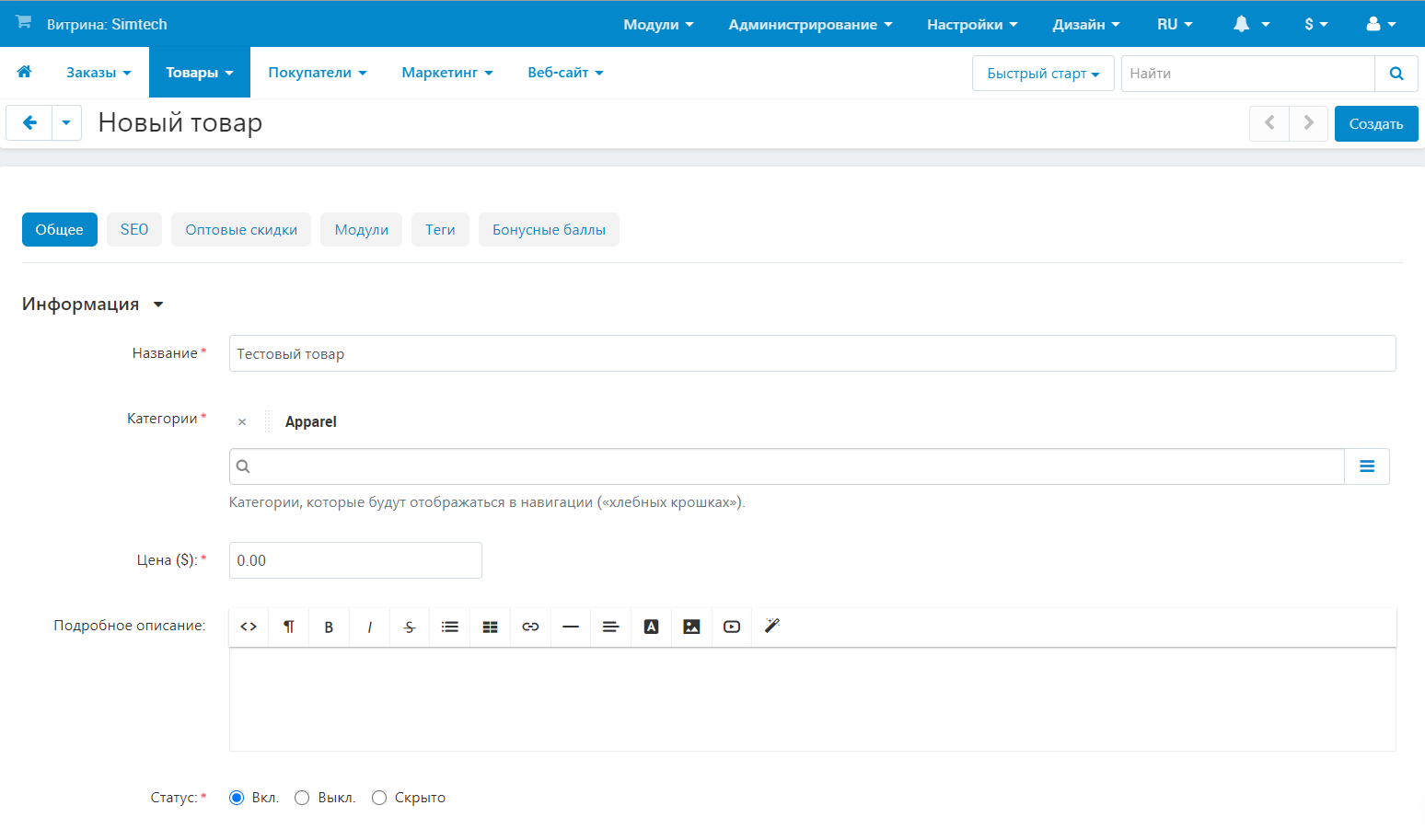Toggle HTML source view in description editor
The width and height of the screenshot is (1425, 840).
249,627
